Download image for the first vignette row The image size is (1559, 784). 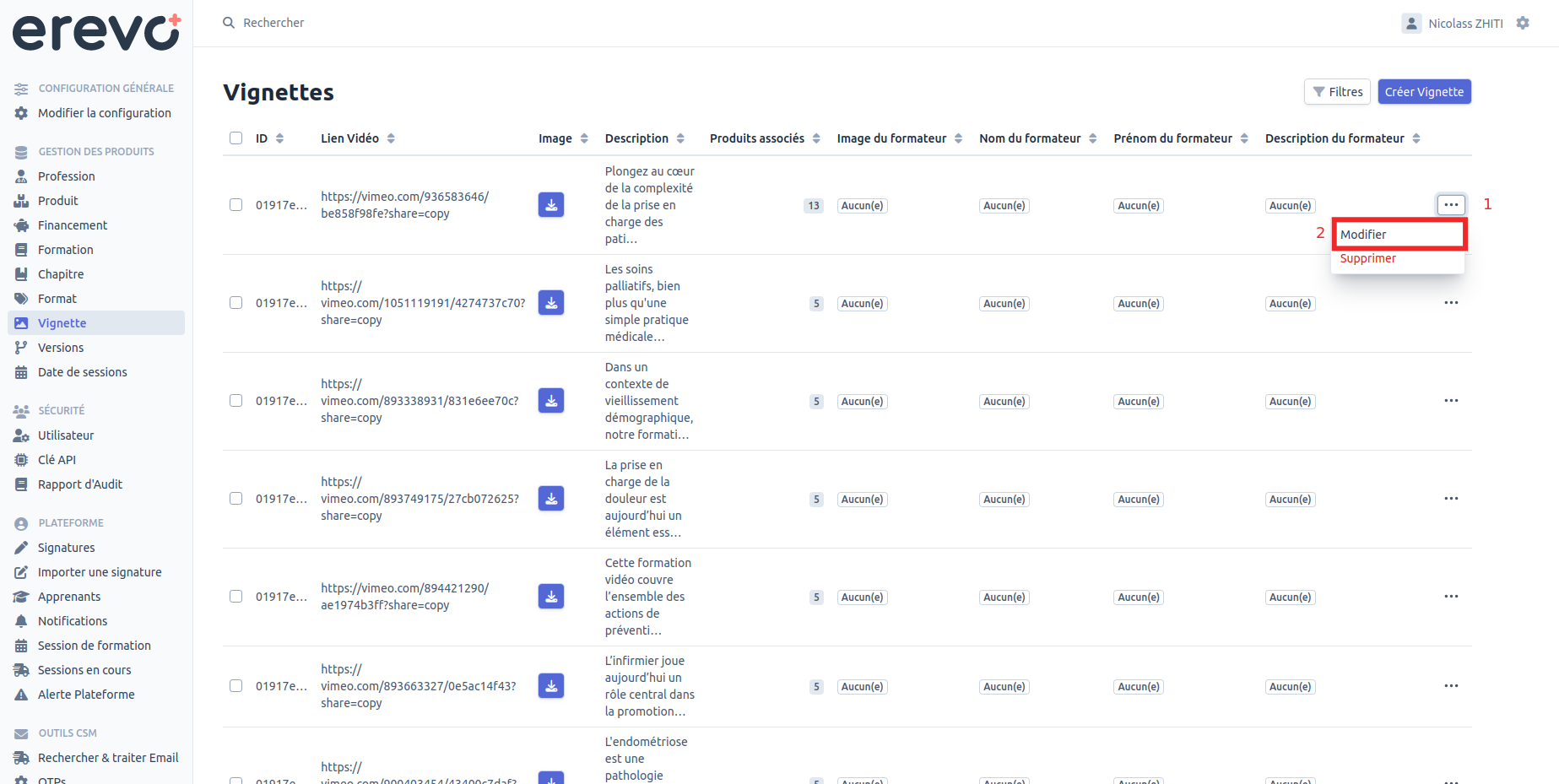(x=551, y=205)
